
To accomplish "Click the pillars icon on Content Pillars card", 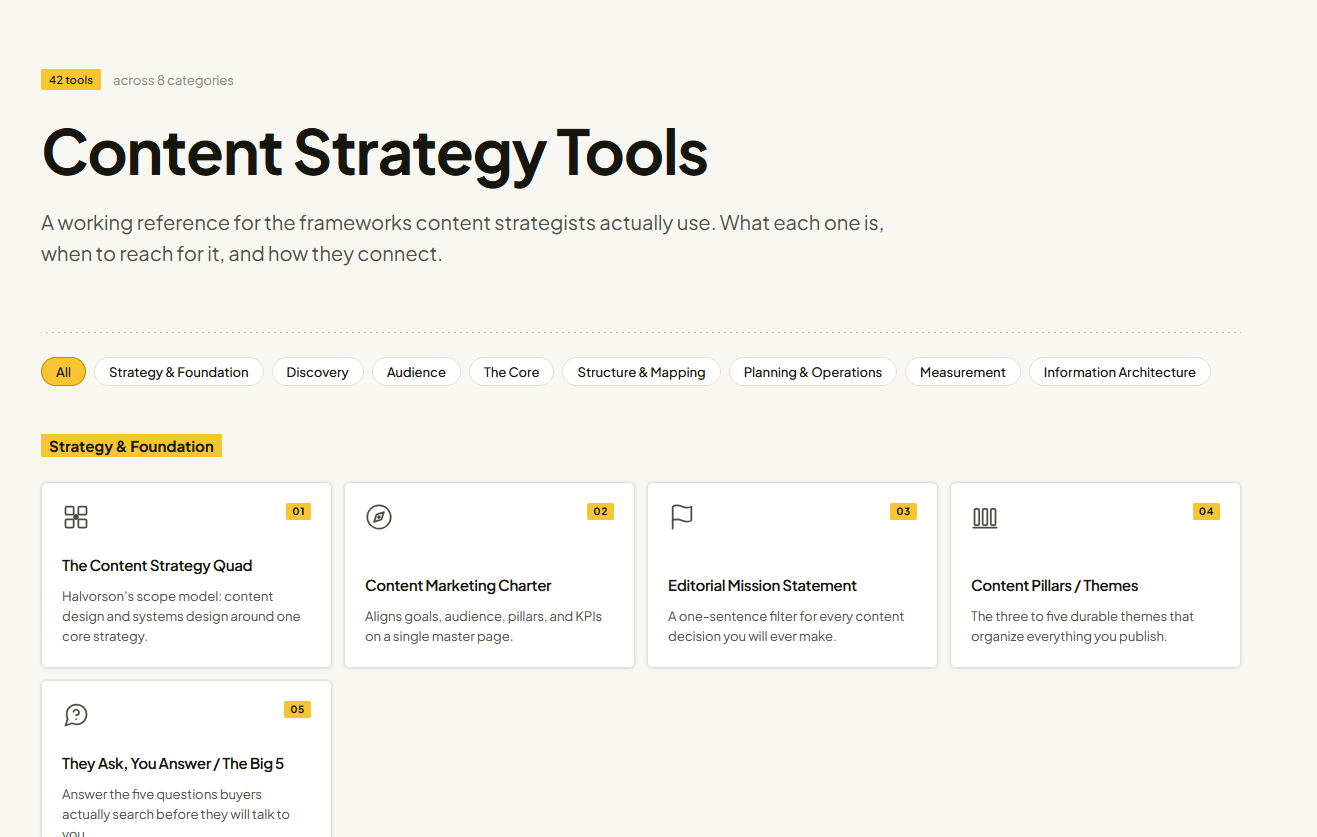I will [985, 517].
